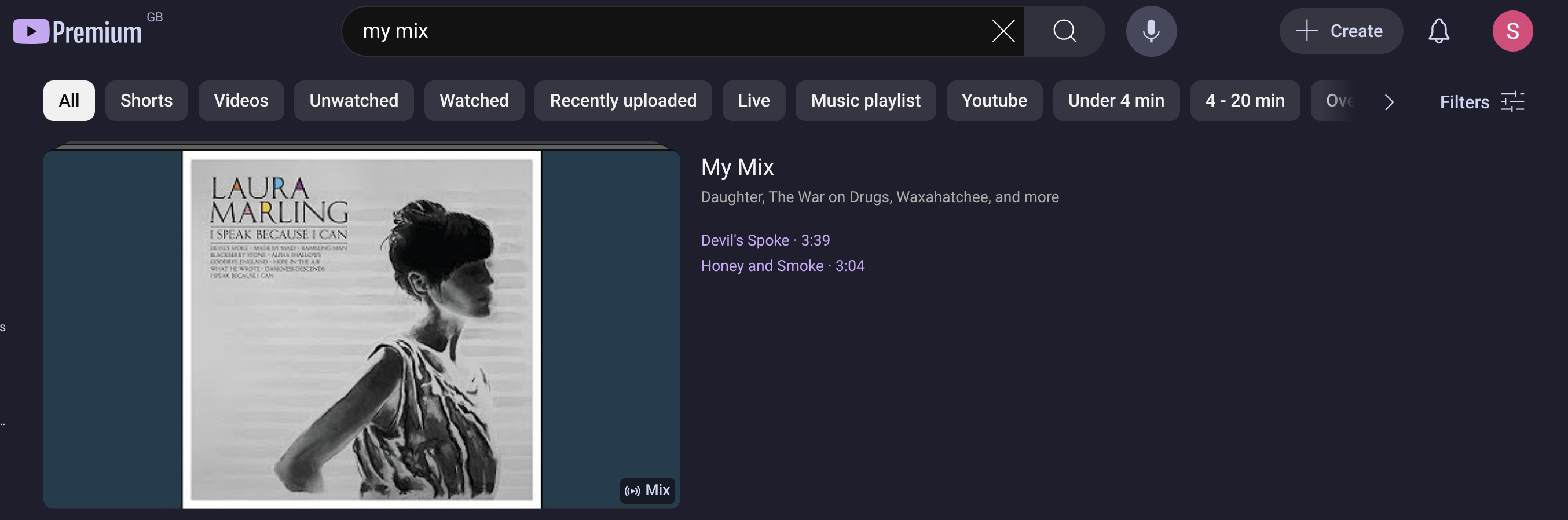The image size is (1568, 520).
Task: Filter to 4 - 20 min videos
Action: coord(1245,101)
